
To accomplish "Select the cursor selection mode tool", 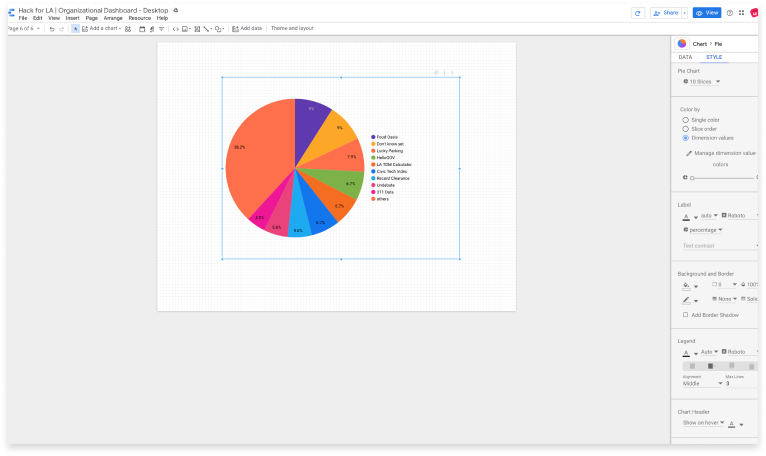I will click(75, 29).
